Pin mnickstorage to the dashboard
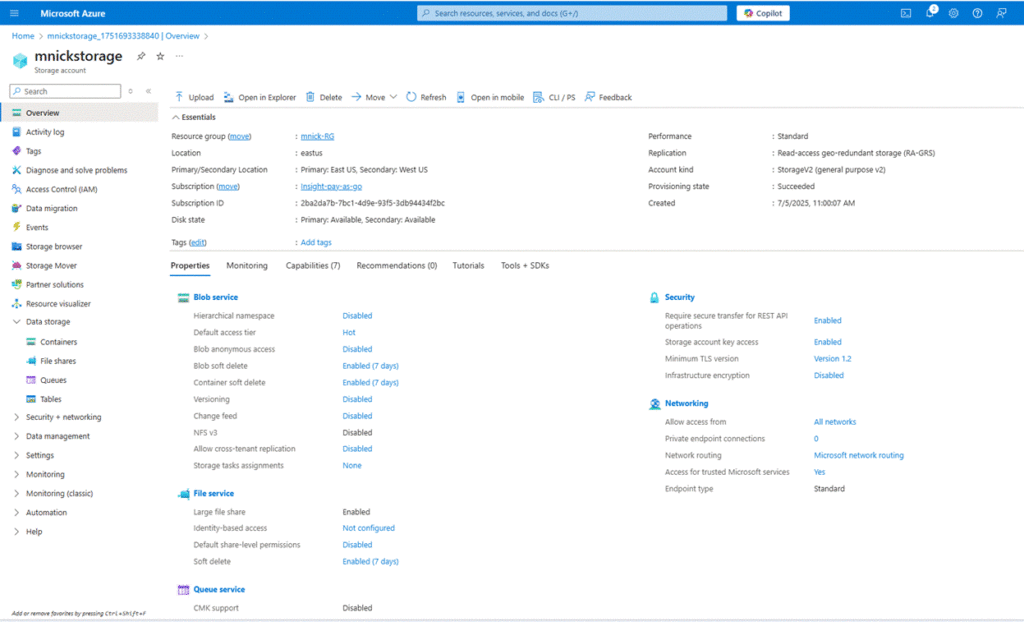1024x622 pixels. tap(141, 56)
